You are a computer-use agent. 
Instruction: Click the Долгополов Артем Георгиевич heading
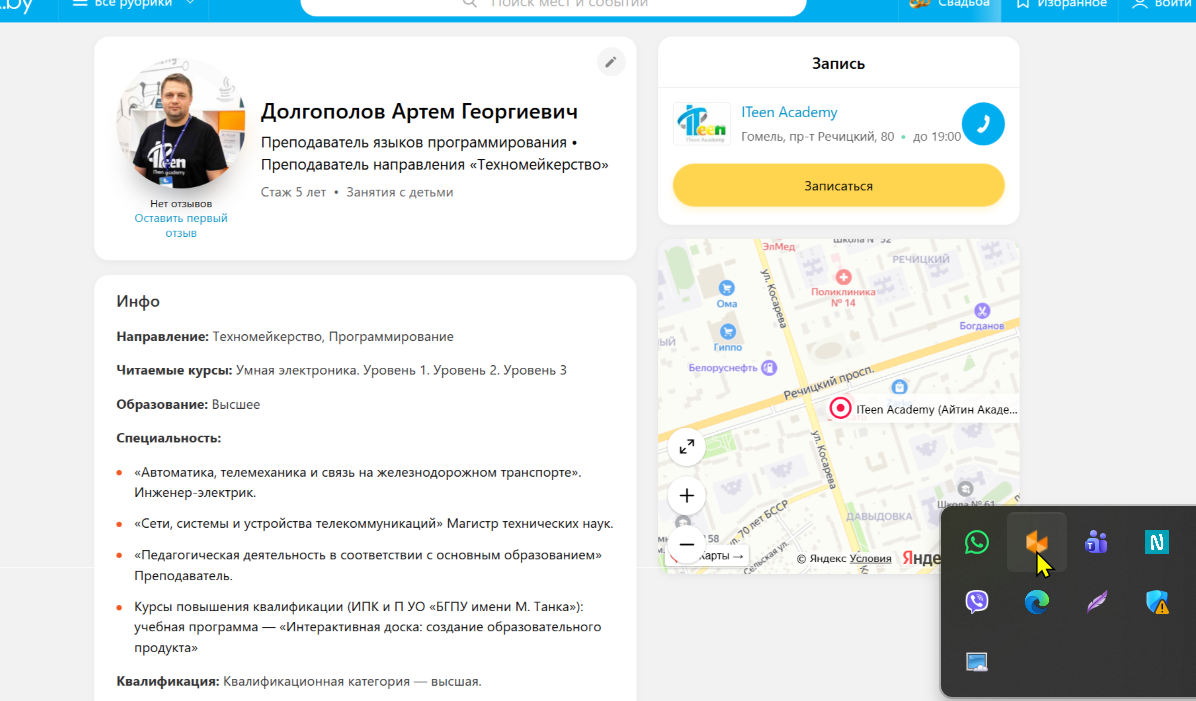pos(420,111)
